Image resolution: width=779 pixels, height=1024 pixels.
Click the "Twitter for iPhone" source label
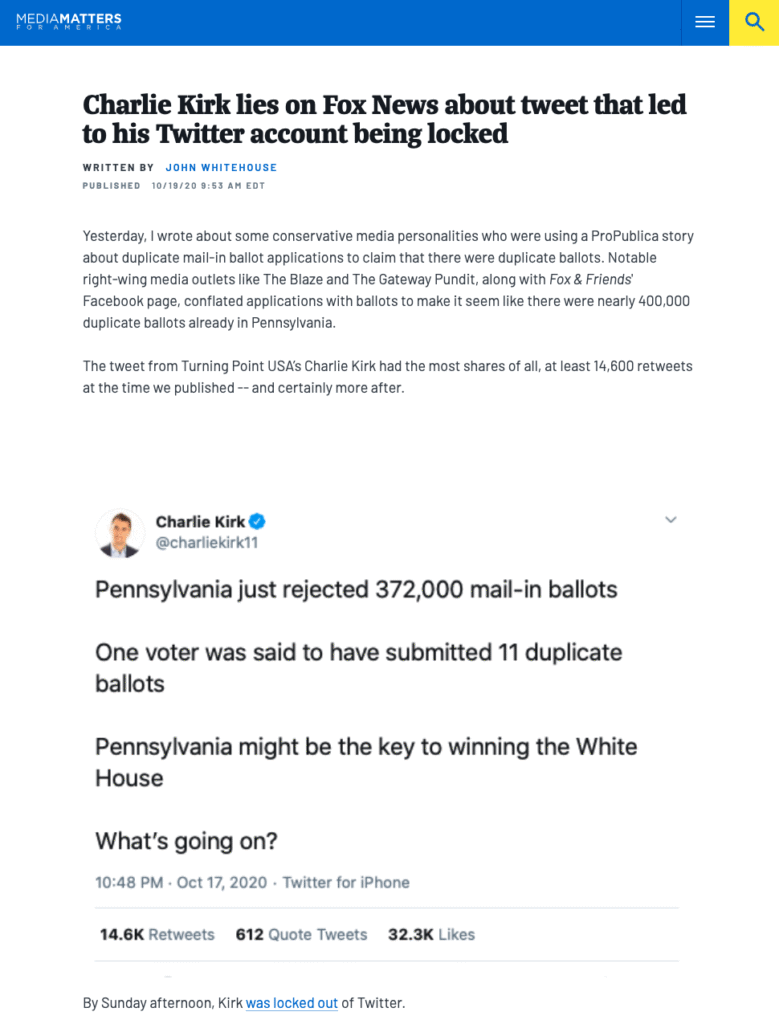(346, 882)
